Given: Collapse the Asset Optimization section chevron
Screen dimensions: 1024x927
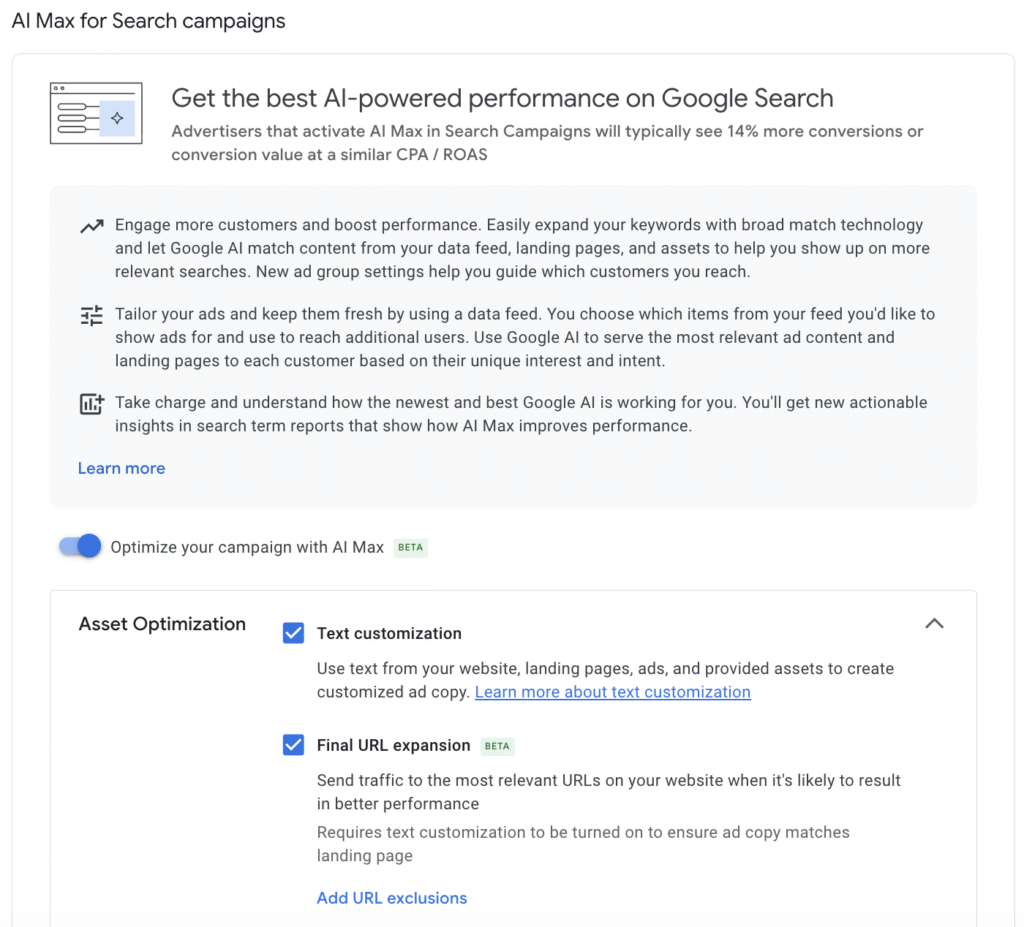Looking at the screenshot, I should pyautogui.click(x=934, y=623).
